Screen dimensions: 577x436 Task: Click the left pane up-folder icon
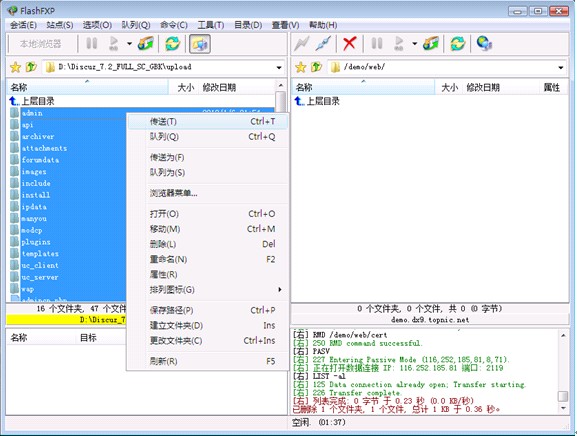point(31,67)
